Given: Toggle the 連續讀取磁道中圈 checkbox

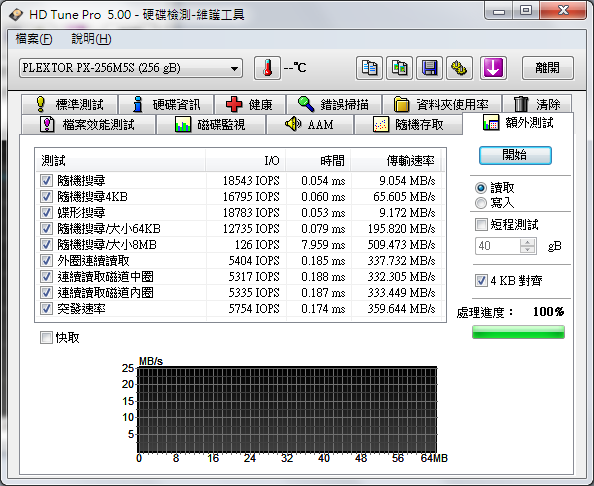Looking at the screenshot, I should pos(46,277).
